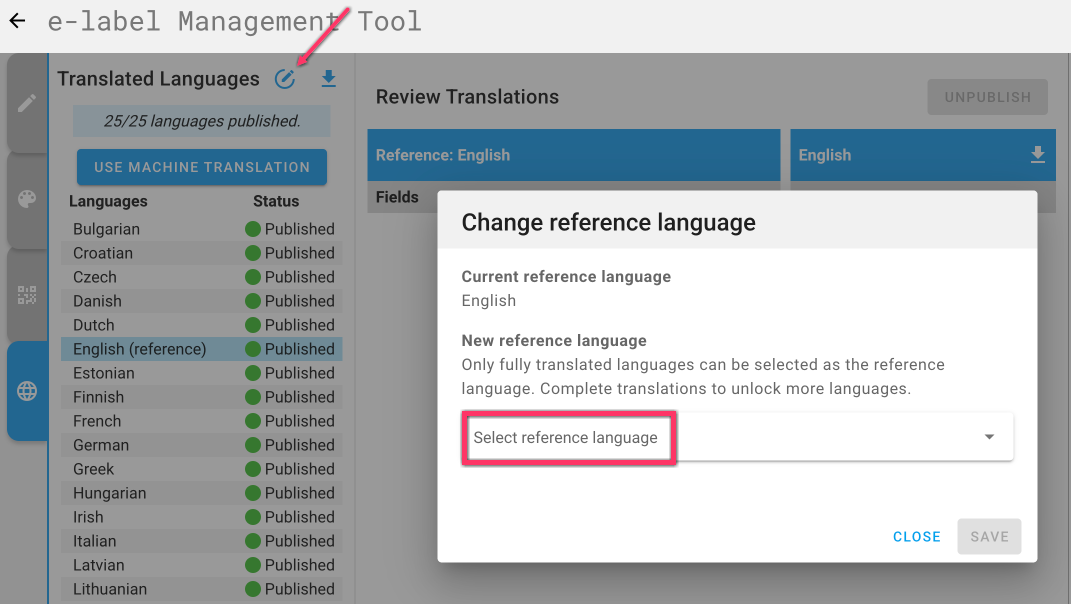
Task: Click the Save button in dialog
Action: click(989, 537)
